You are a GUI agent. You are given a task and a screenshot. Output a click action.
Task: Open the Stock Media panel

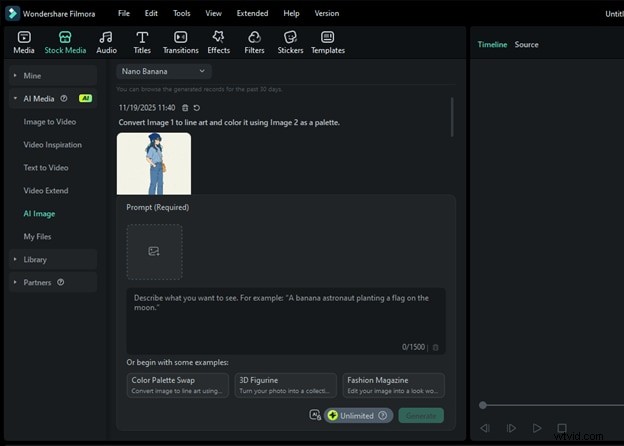point(65,43)
